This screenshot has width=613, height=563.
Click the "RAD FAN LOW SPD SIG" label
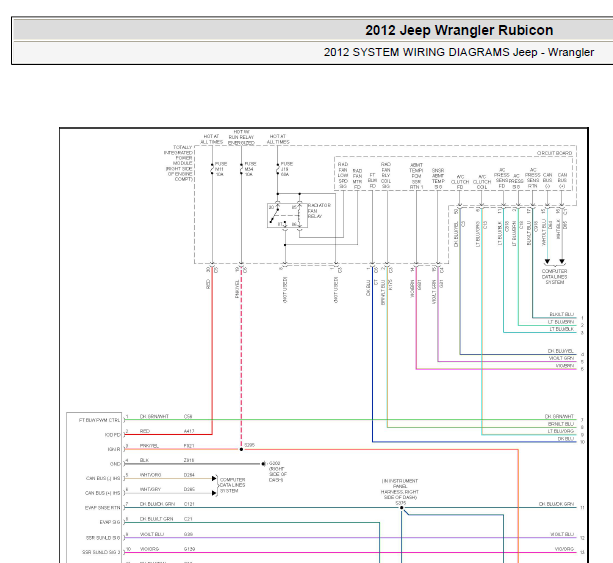pos(343,175)
